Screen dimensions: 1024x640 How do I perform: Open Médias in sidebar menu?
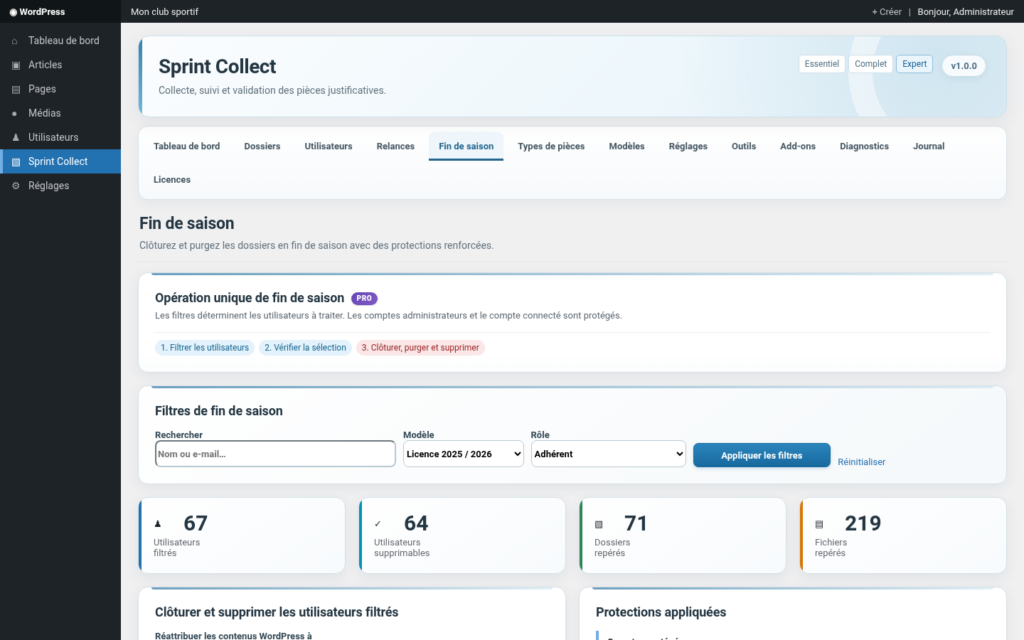tap(60, 113)
